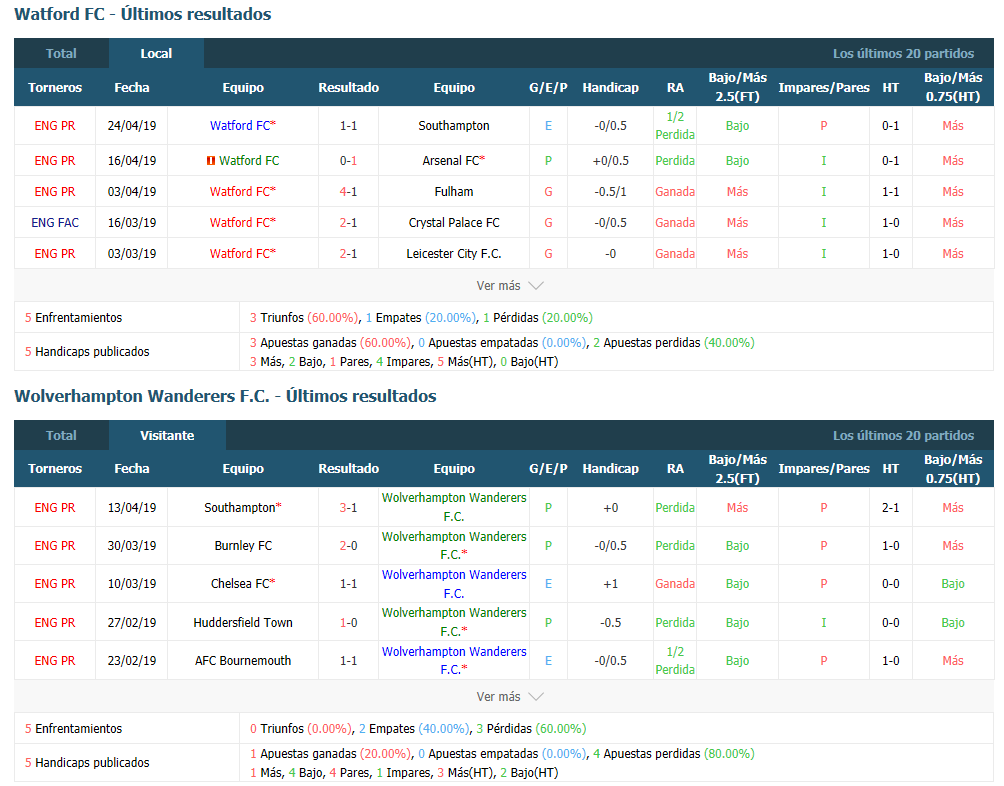Select the Visitante tab

(167, 435)
